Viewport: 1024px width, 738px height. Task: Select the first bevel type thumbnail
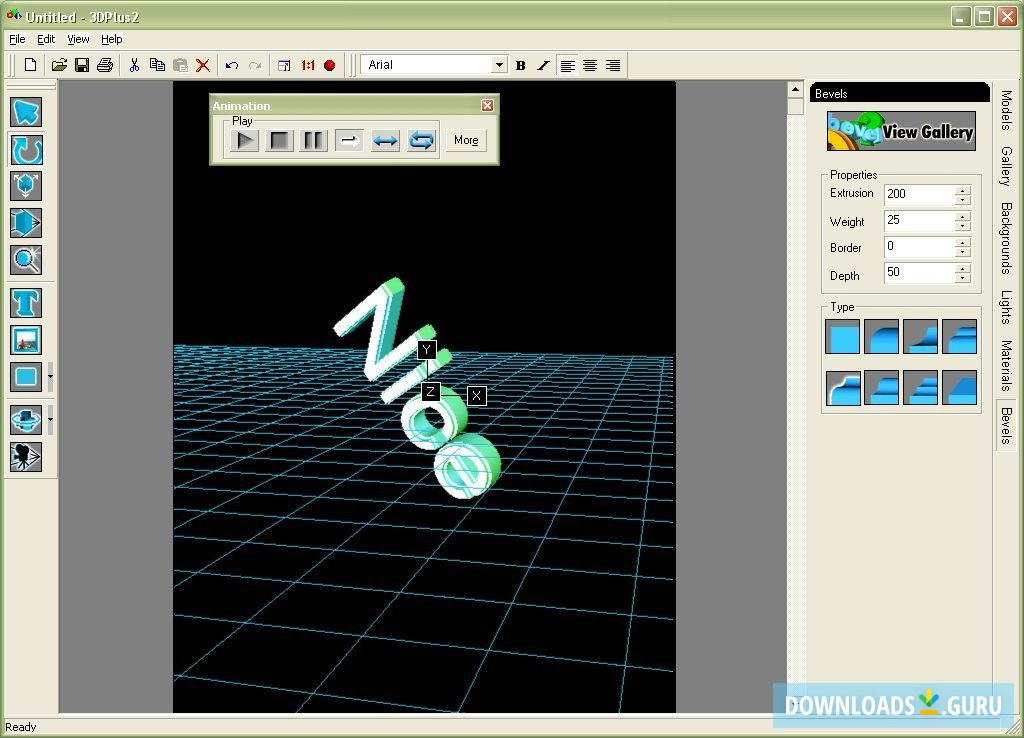pos(841,337)
